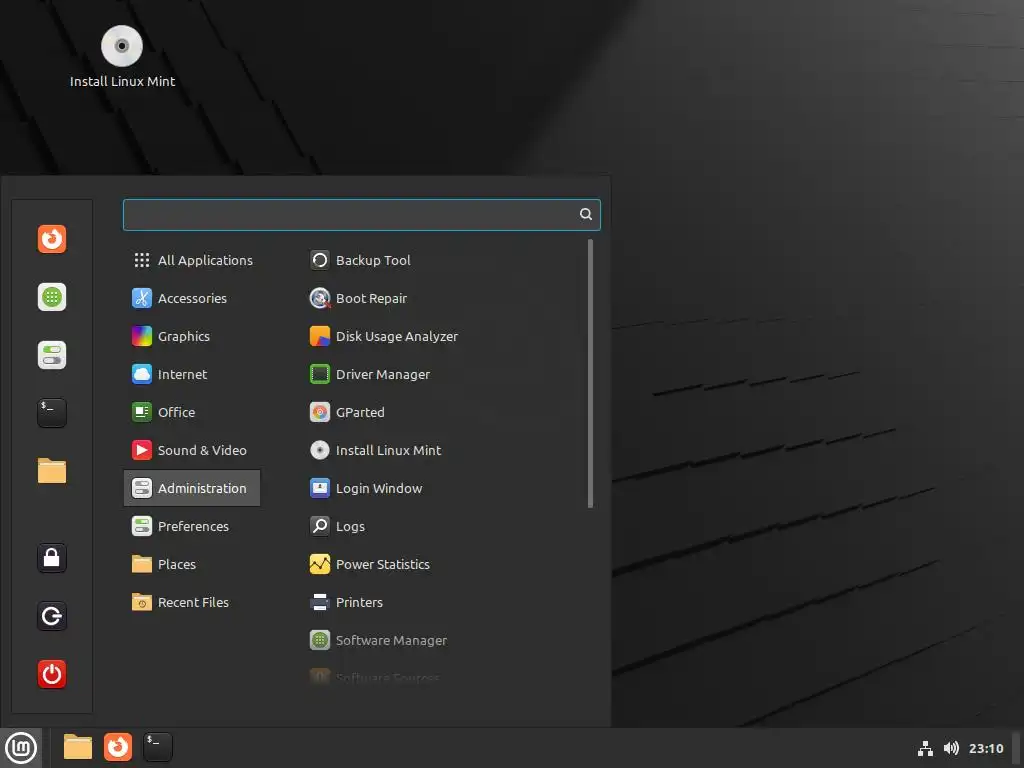Open Terminal from the taskbar launcher
Viewport: 1024px width, 768px height.
[158, 747]
